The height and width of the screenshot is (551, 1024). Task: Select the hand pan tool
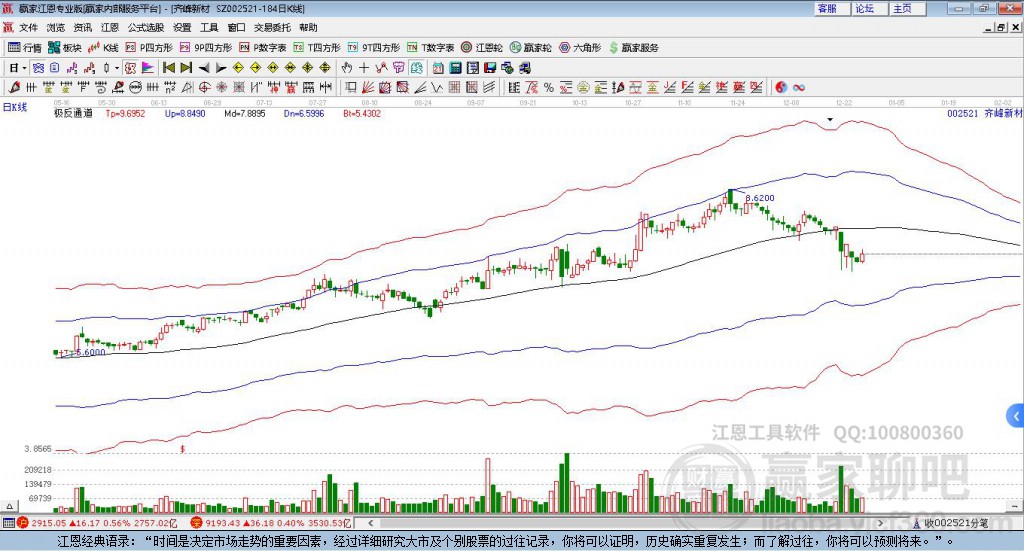click(x=347, y=68)
